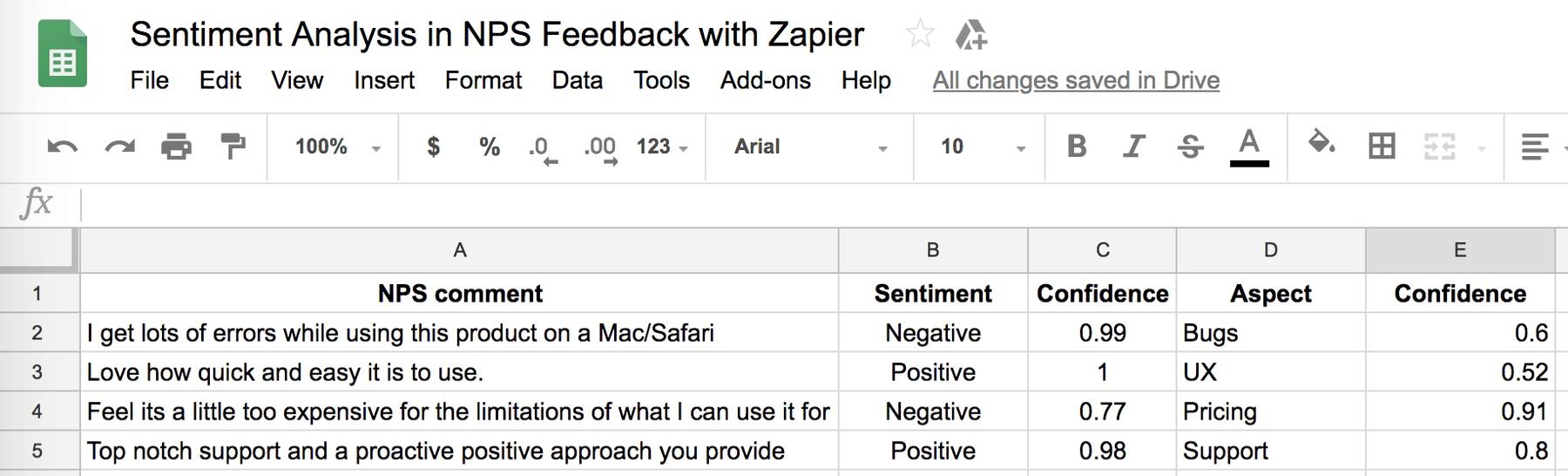Toggle italic text formatting
1568x476 pixels.
pos(1133,146)
